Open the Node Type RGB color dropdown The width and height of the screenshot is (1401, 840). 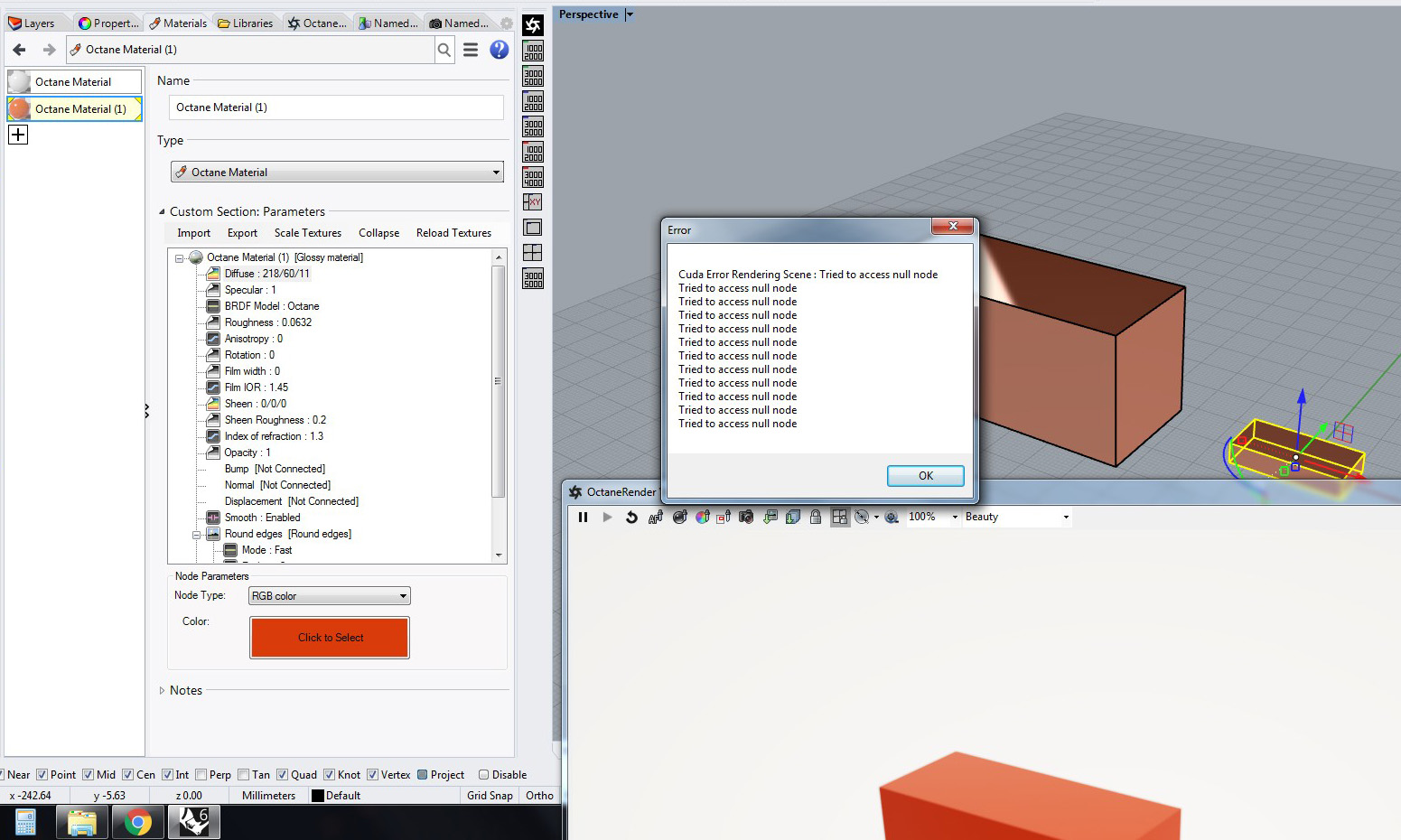pyautogui.click(x=330, y=596)
